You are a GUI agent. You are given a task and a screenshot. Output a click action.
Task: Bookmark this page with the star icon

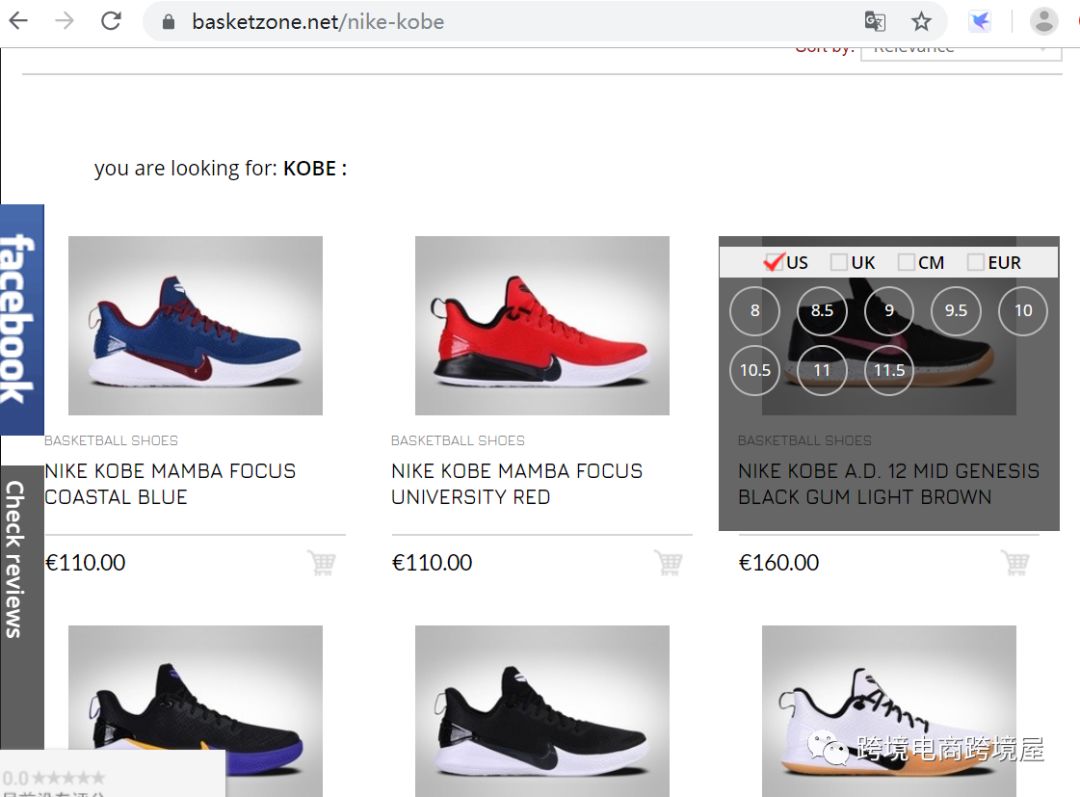tap(921, 21)
